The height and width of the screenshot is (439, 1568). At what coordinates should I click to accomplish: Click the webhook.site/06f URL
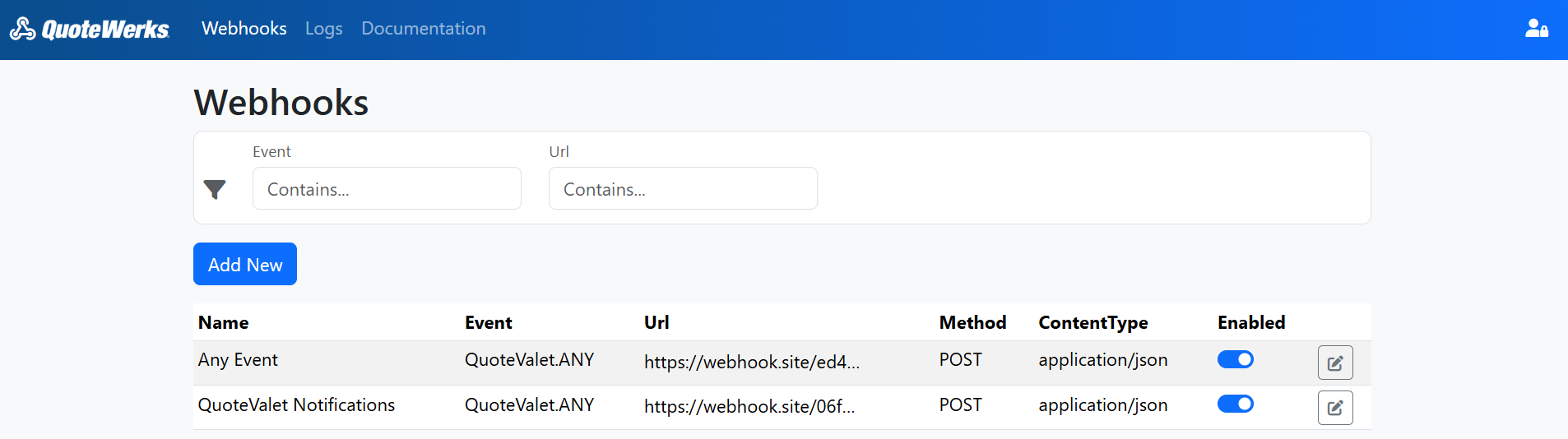coord(749,407)
